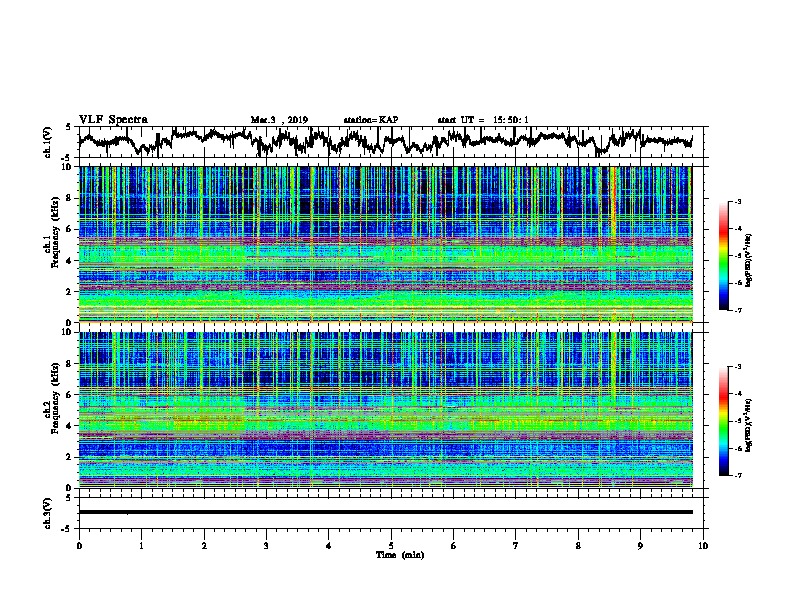Image resolution: width=792 pixels, height=612 pixels.
Task: Click the "5" tick of the ch.1(V) axis
Action: (69, 127)
